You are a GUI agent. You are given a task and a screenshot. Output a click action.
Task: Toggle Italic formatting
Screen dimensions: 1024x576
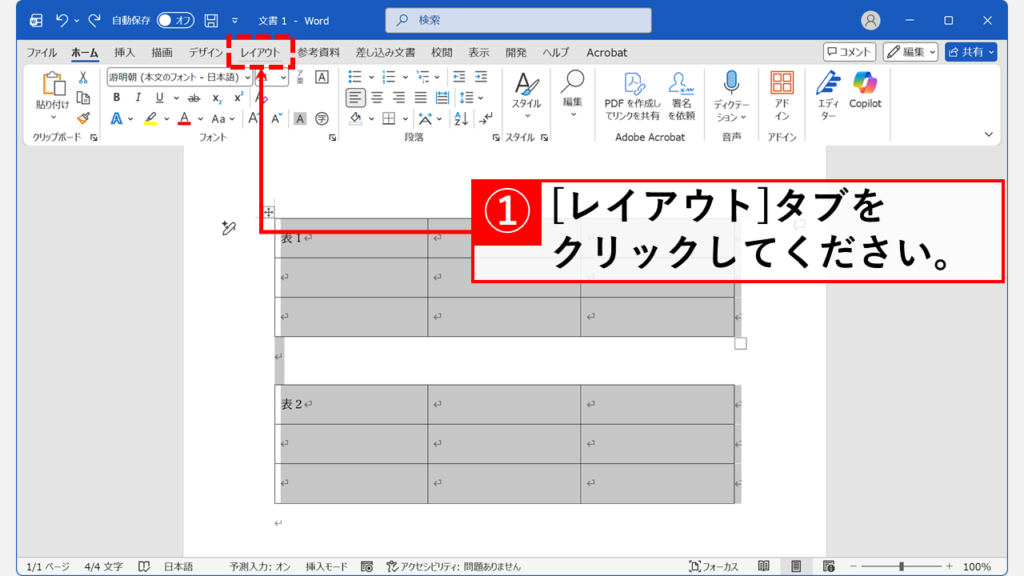(x=138, y=96)
